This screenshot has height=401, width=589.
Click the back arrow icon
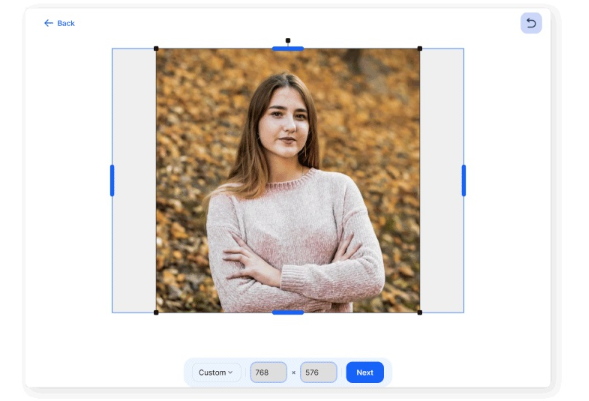[x=48, y=23]
